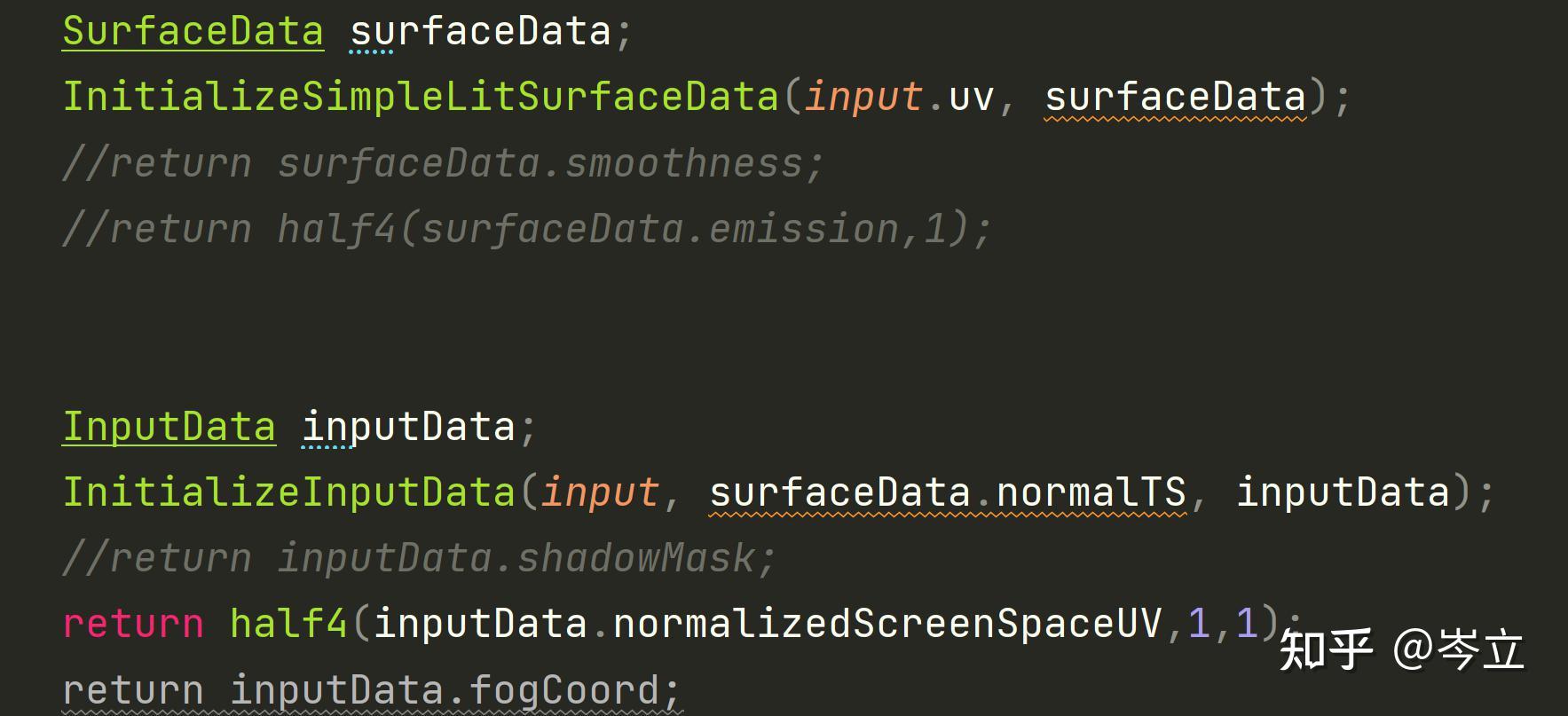This screenshot has width=1568, height=716.
Task: Click the SurfaceData type name
Action: [x=193, y=31]
